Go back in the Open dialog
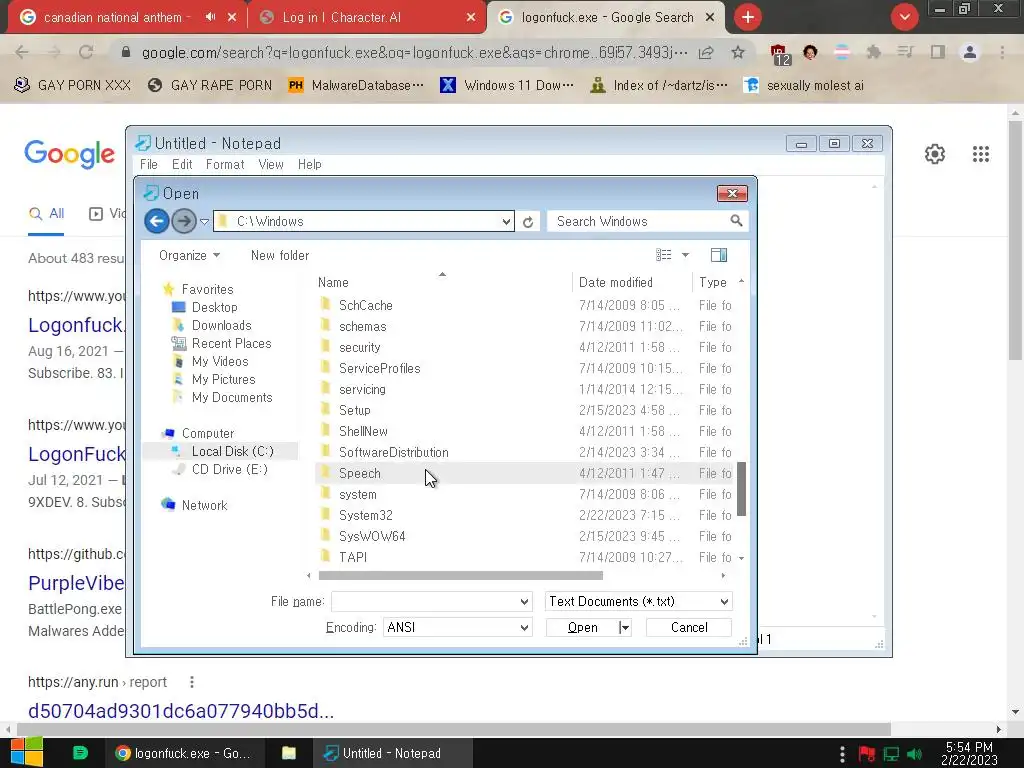The height and width of the screenshot is (768, 1024). coord(157,221)
